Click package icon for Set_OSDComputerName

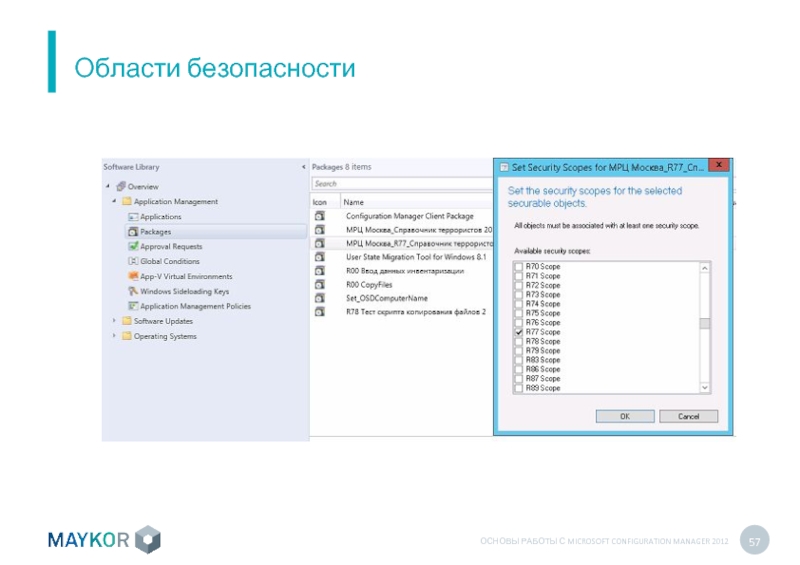pos(320,298)
